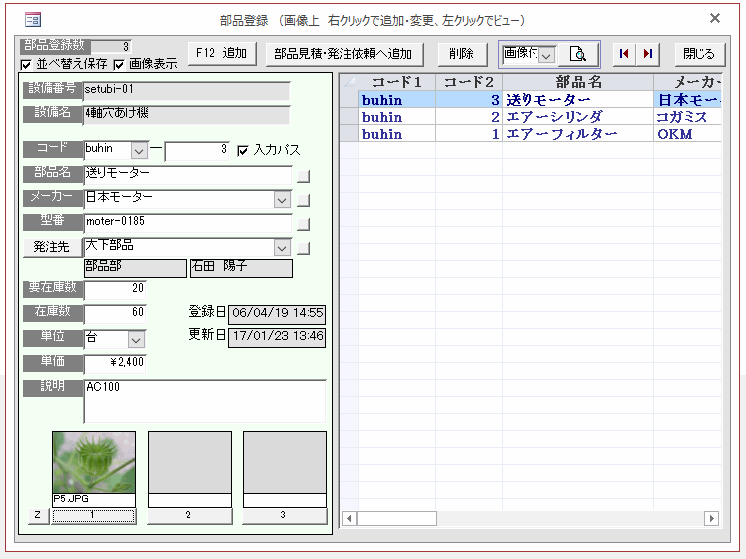
Task: Toggle 並べ替え保存 checkbox
Action: point(26,64)
